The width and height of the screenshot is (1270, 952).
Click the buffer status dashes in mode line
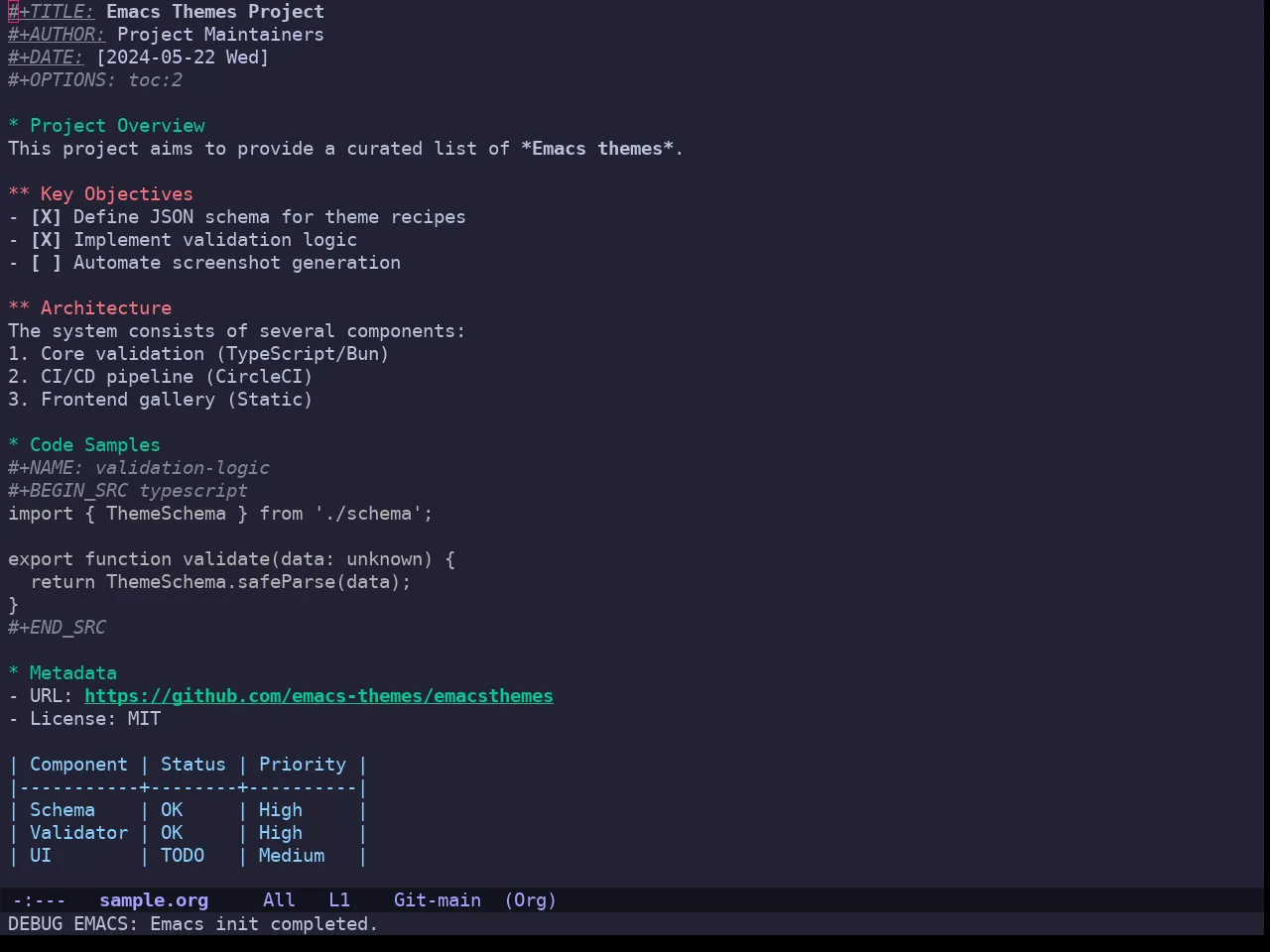click(40, 900)
